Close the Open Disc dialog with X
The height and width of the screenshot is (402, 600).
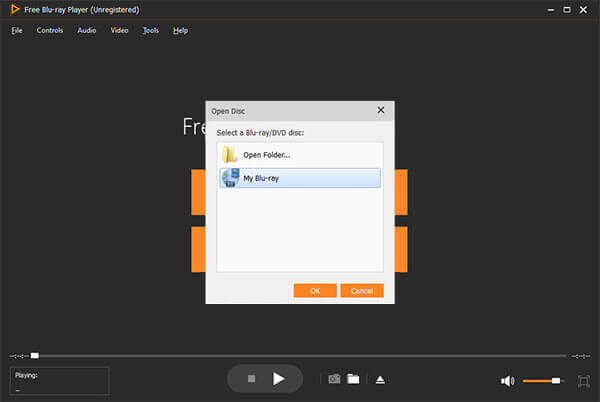[381, 111]
